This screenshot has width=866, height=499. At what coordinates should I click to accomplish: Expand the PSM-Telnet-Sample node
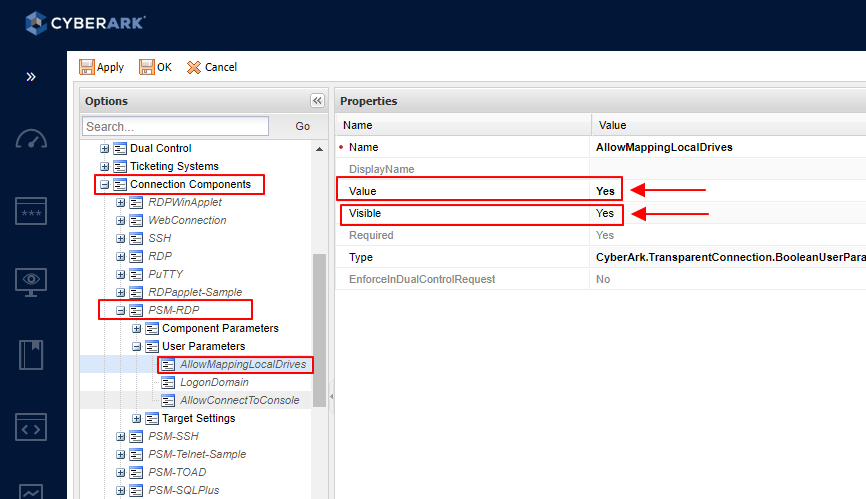(x=120, y=454)
